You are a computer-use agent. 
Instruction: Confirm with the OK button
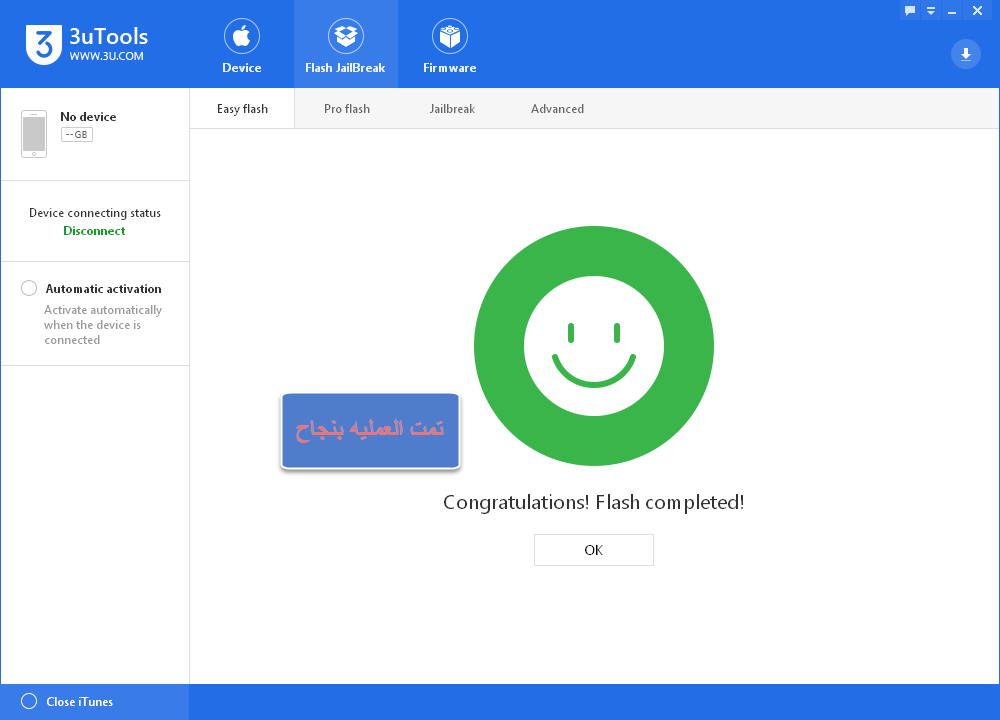point(594,550)
